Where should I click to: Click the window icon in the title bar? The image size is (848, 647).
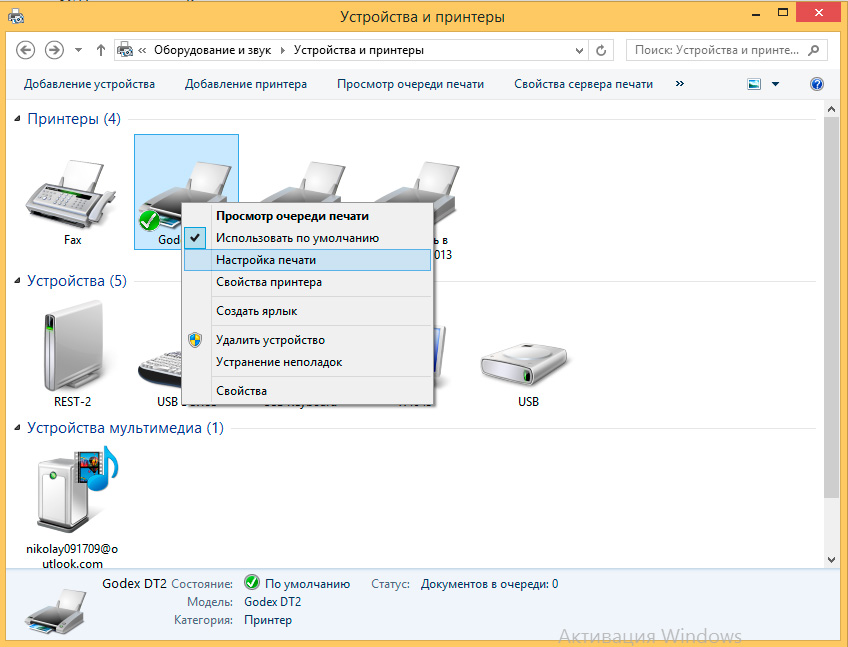click(x=16, y=17)
